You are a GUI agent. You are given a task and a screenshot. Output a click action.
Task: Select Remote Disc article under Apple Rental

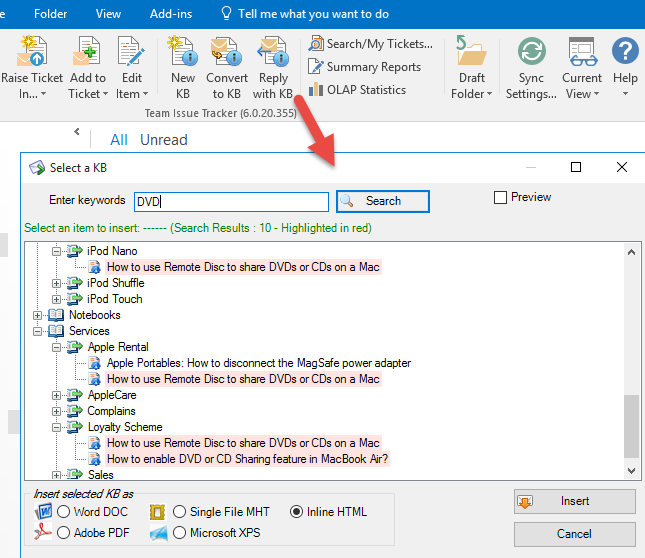pos(243,379)
